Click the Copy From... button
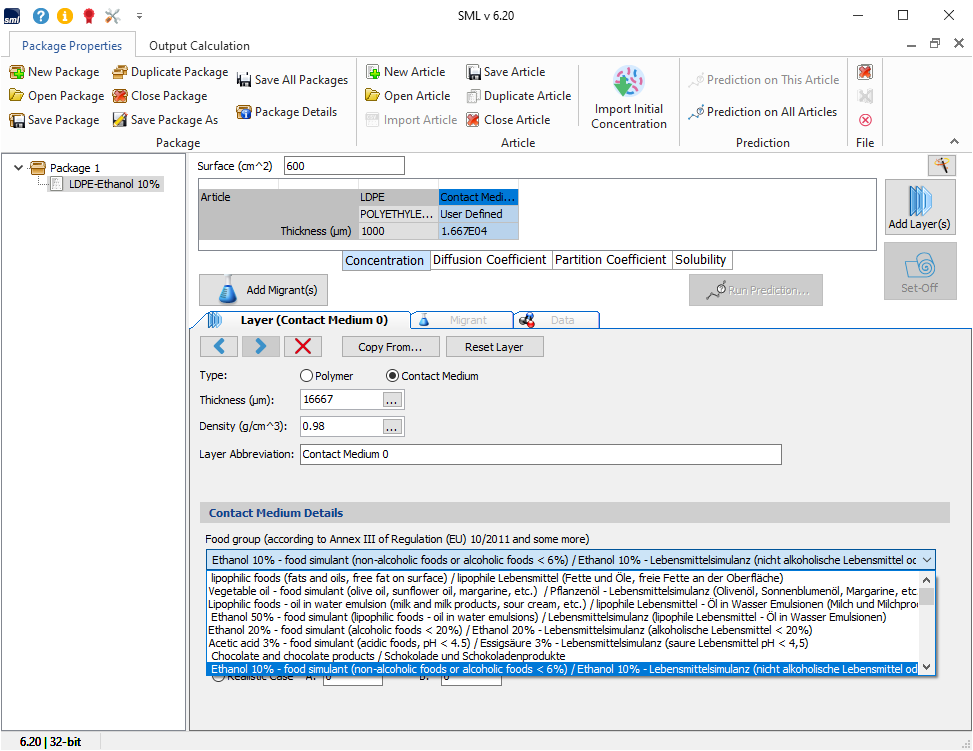973x751 pixels. [x=390, y=347]
